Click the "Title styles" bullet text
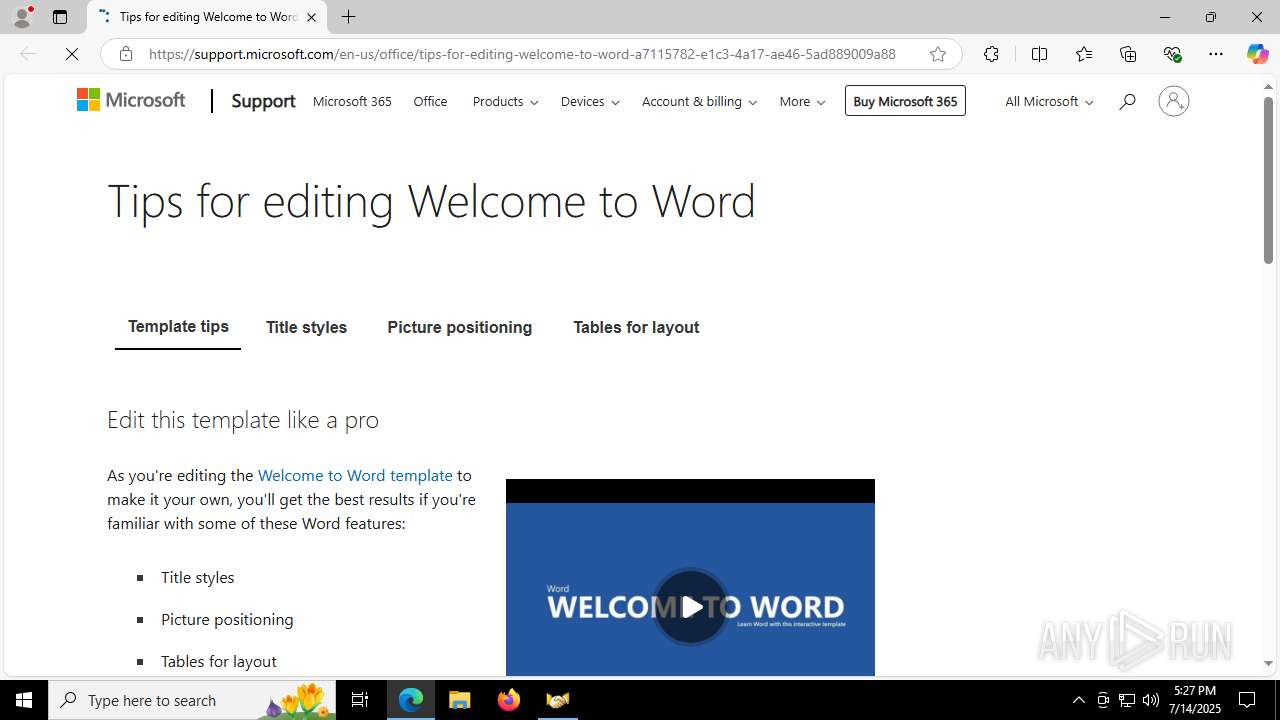 coord(198,577)
